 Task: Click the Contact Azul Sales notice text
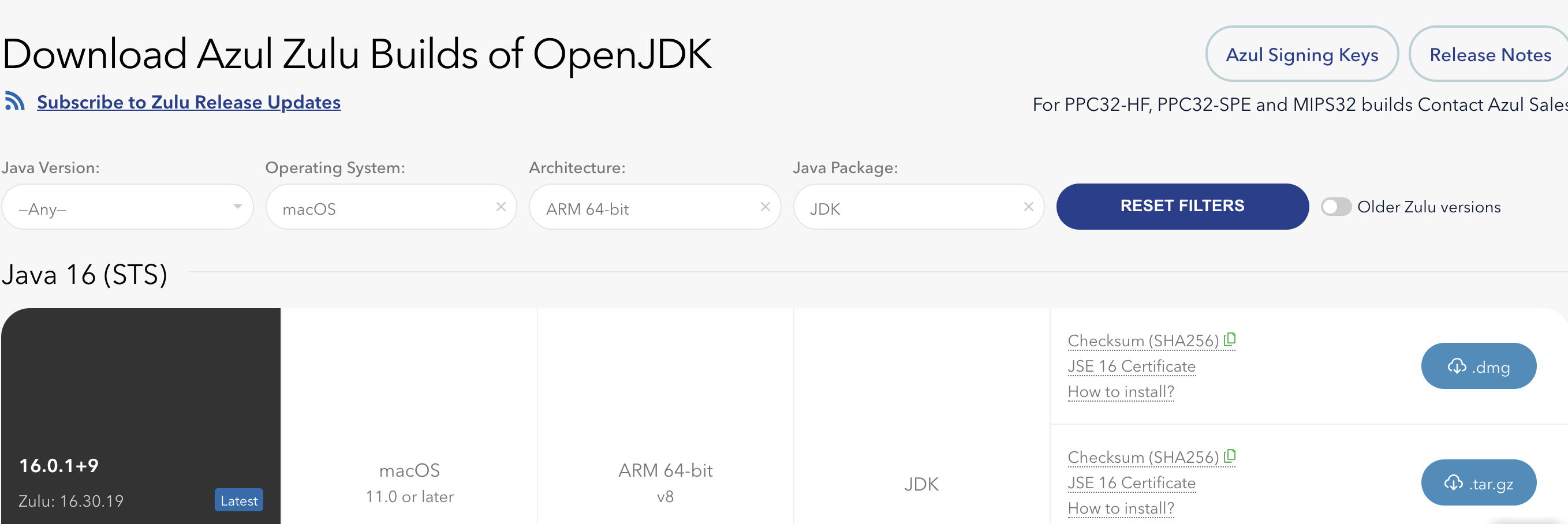click(x=1300, y=104)
